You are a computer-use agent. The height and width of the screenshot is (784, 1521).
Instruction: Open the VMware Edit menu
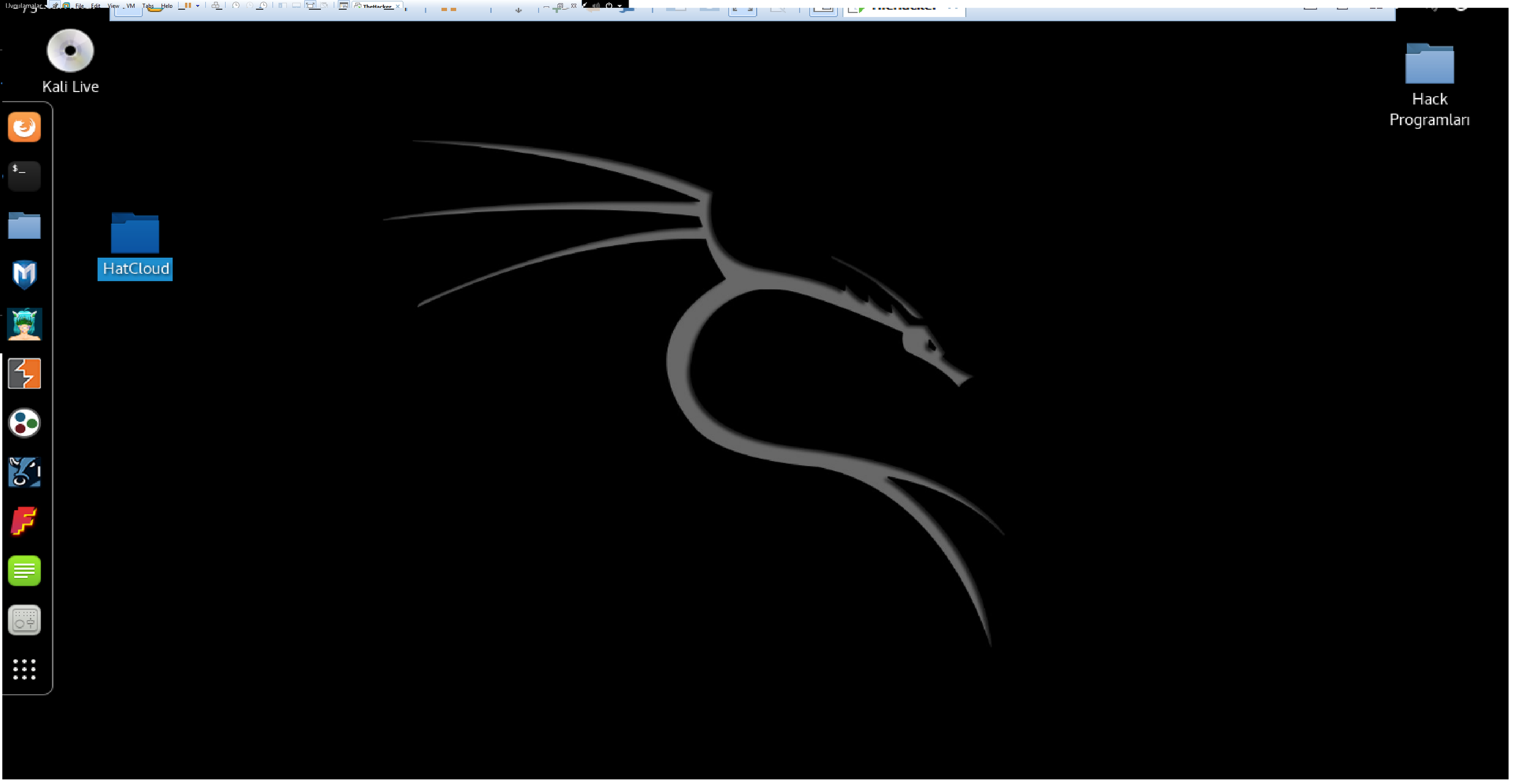point(96,6)
